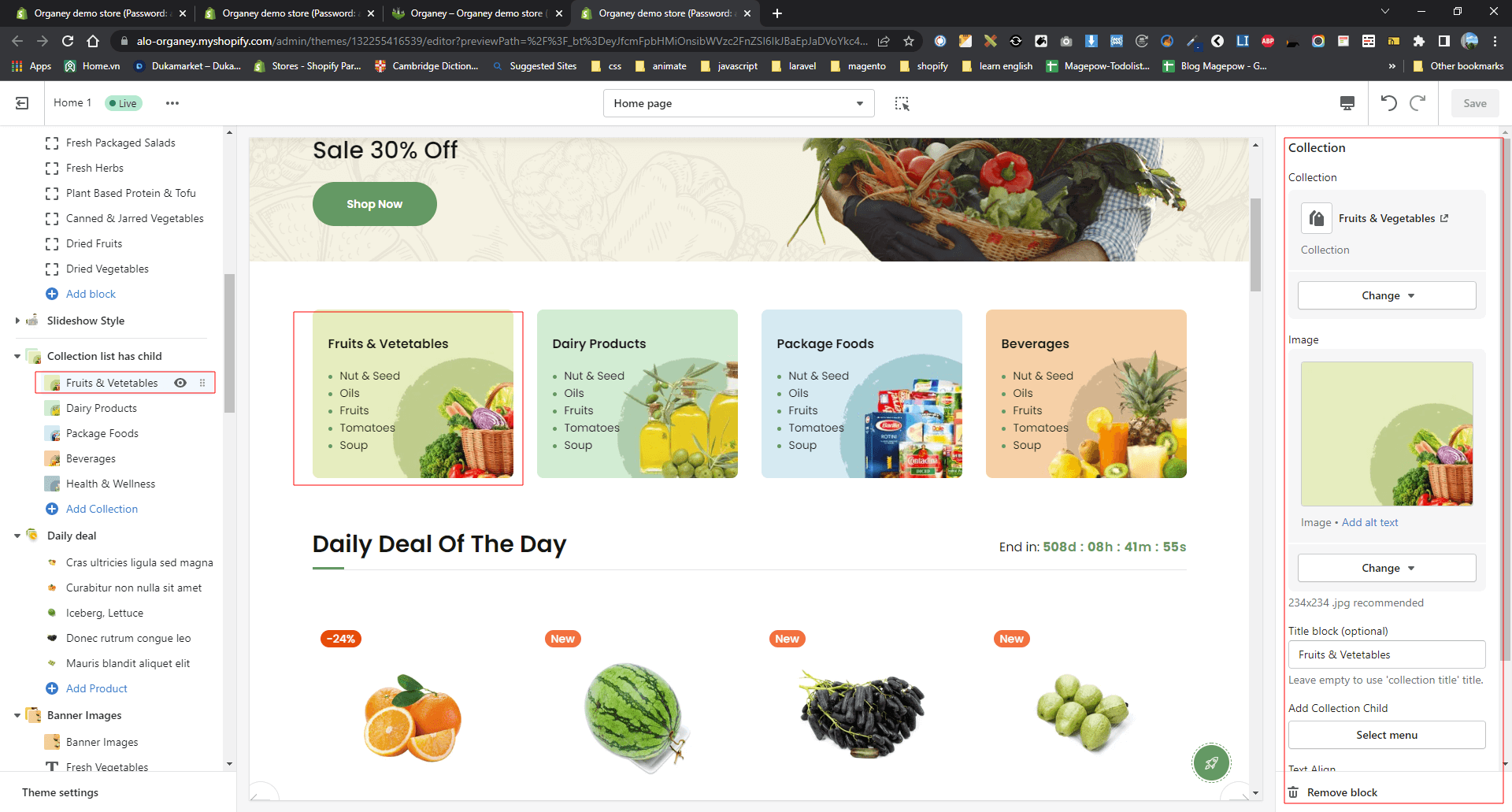Click the Add Collection link

102,509
